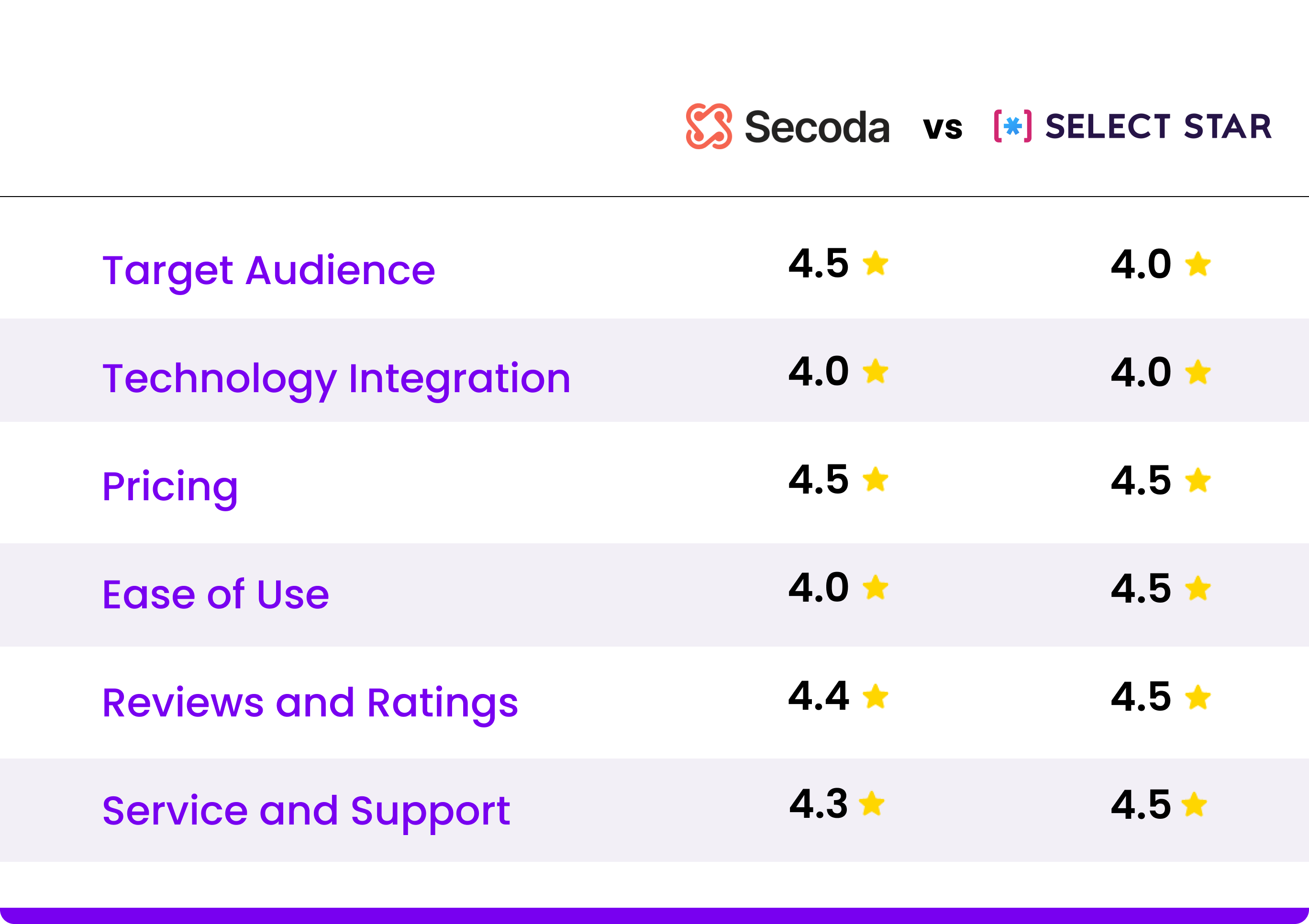1309x924 pixels.
Task: Click the Secoda brand name text
Action: 817,127
